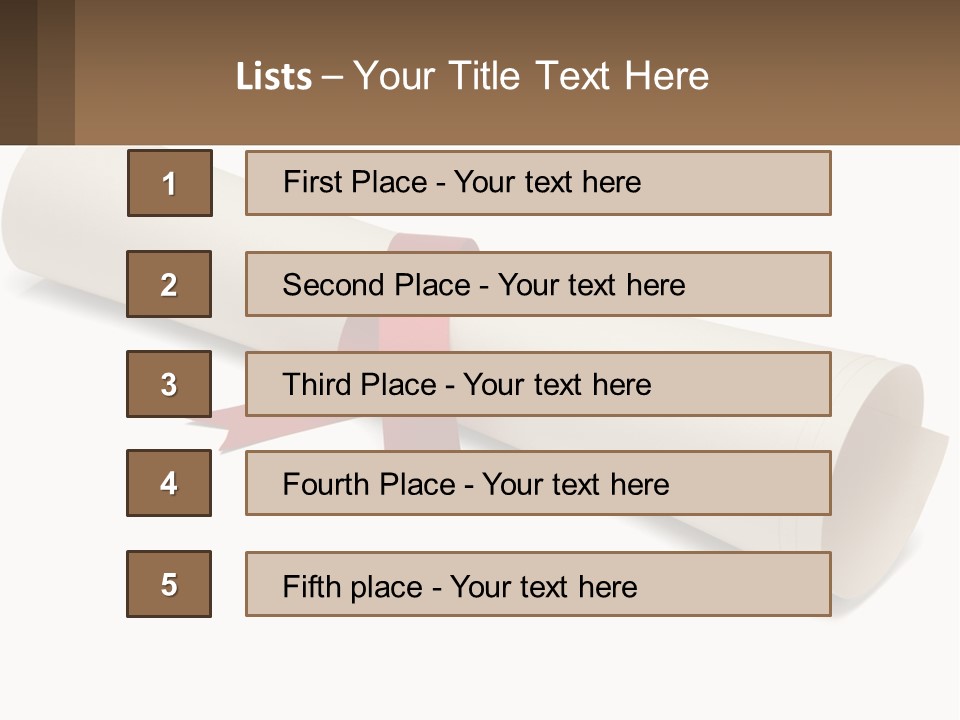
Task: Select the number 4 square
Action: coord(169,483)
